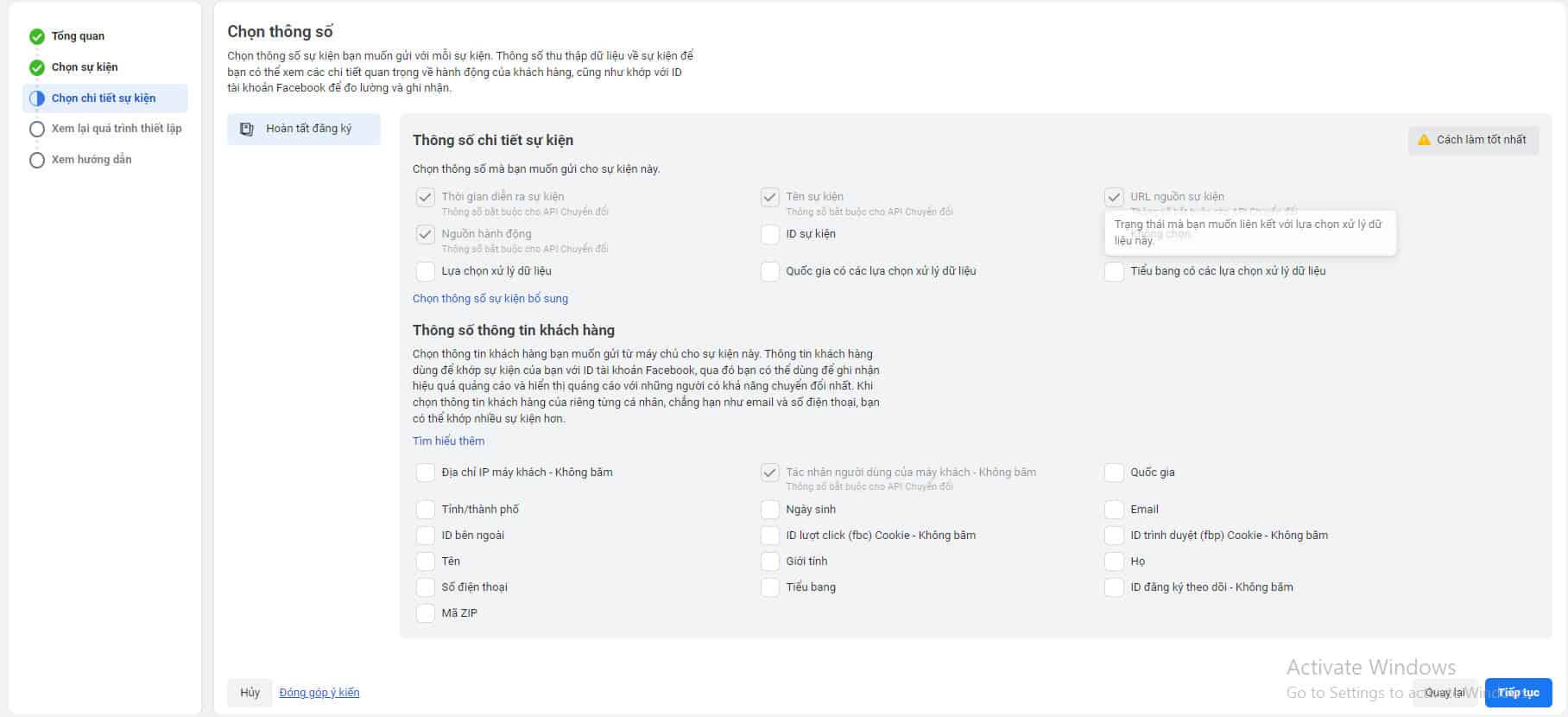Go to the Xem hướng dẫn step
Viewport: 1568px width, 717px height.
[92, 160]
